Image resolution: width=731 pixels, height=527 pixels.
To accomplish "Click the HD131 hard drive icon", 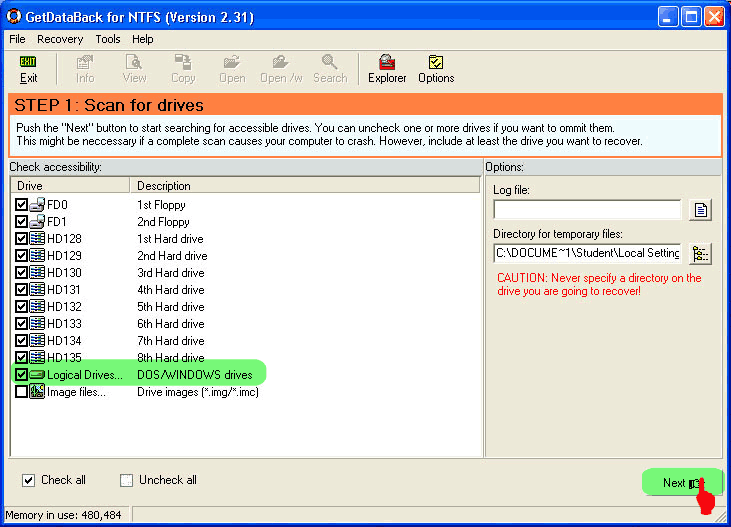I will pyautogui.click(x=37, y=290).
